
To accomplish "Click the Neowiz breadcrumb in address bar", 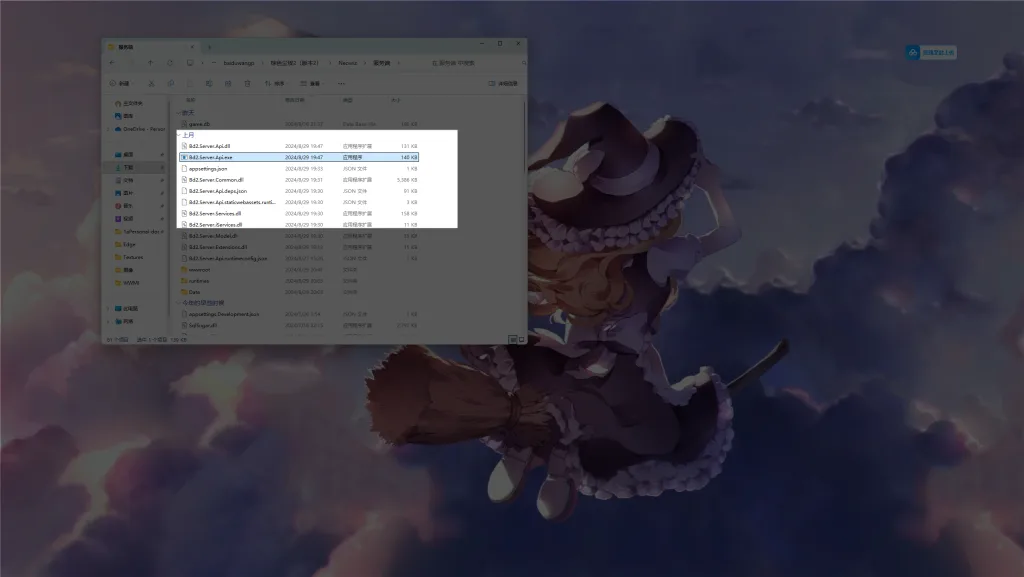I will click(347, 62).
